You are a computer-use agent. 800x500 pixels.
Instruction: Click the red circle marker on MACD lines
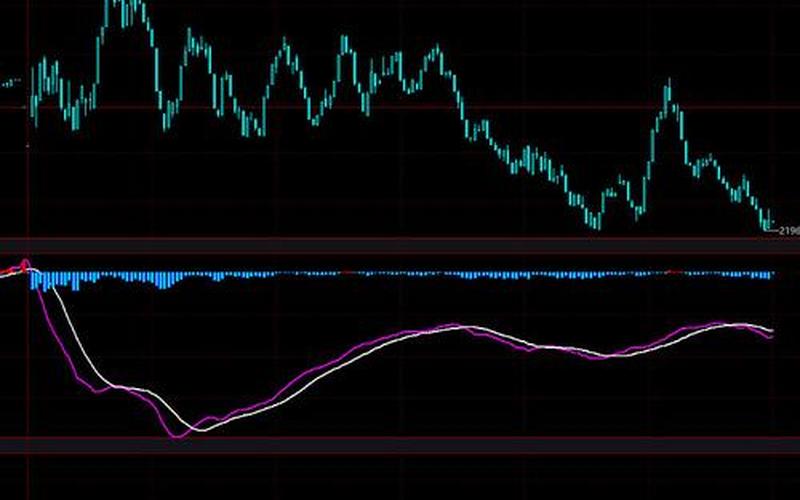coord(26,266)
